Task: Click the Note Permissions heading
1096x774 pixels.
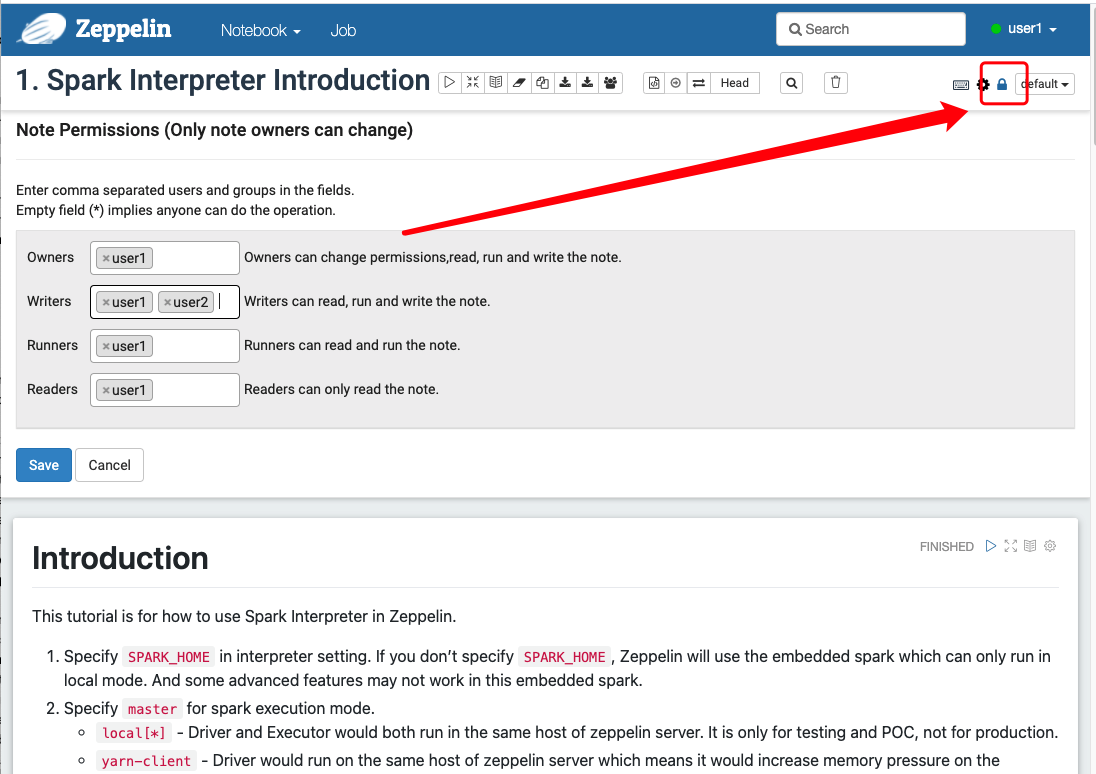Action: 215,130
